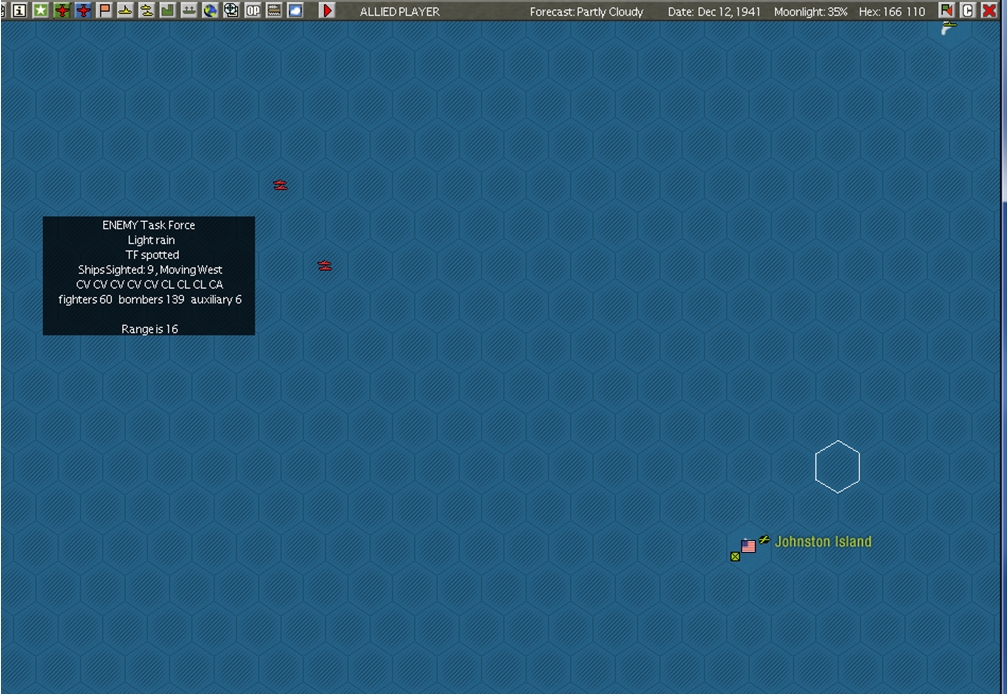The image size is (1008, 695).
Task: Click the ENEMY Task Force tooltip header
Action: [x=148, y=225]
